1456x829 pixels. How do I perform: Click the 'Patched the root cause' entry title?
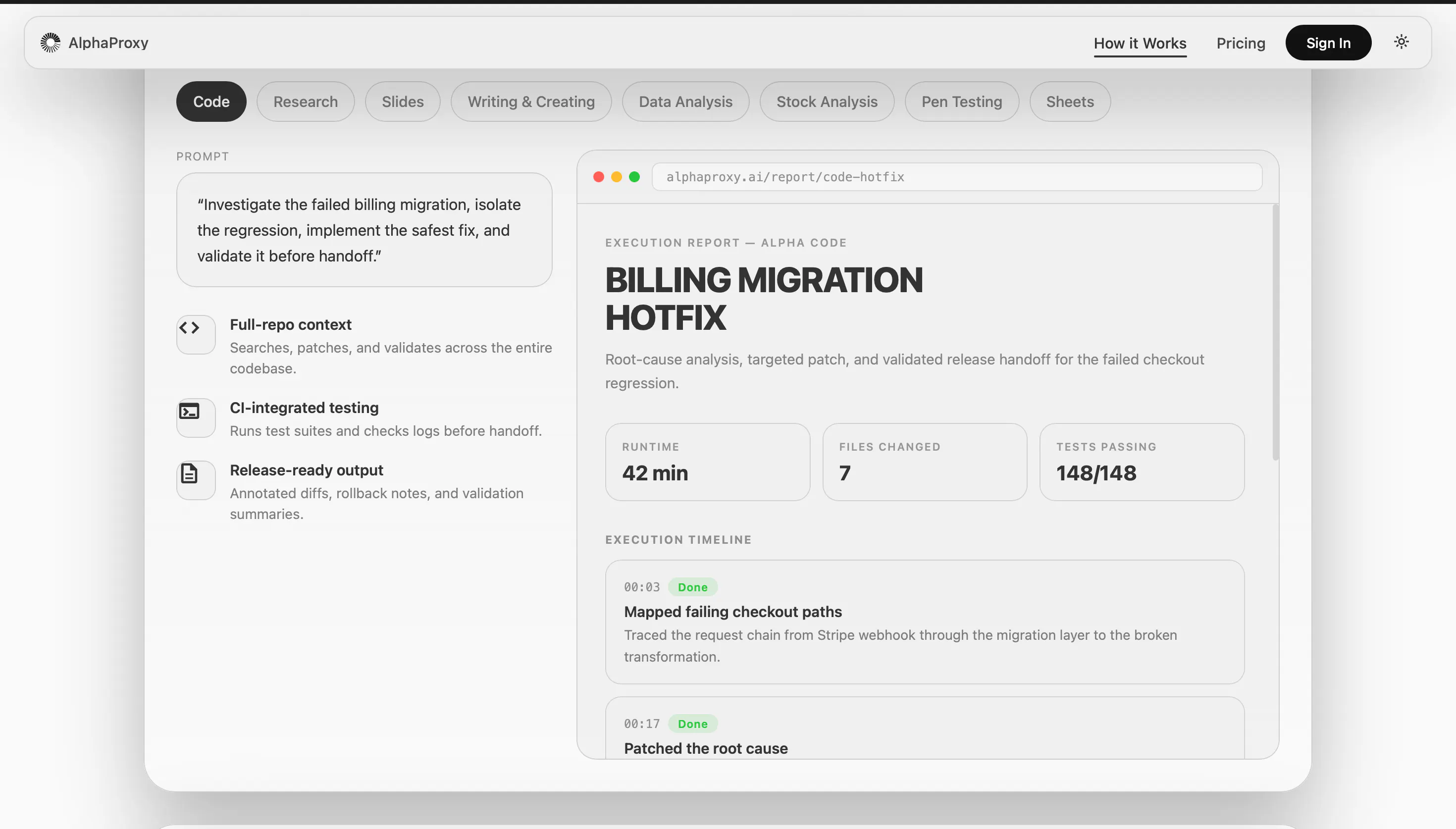click(x=706, y=748)
